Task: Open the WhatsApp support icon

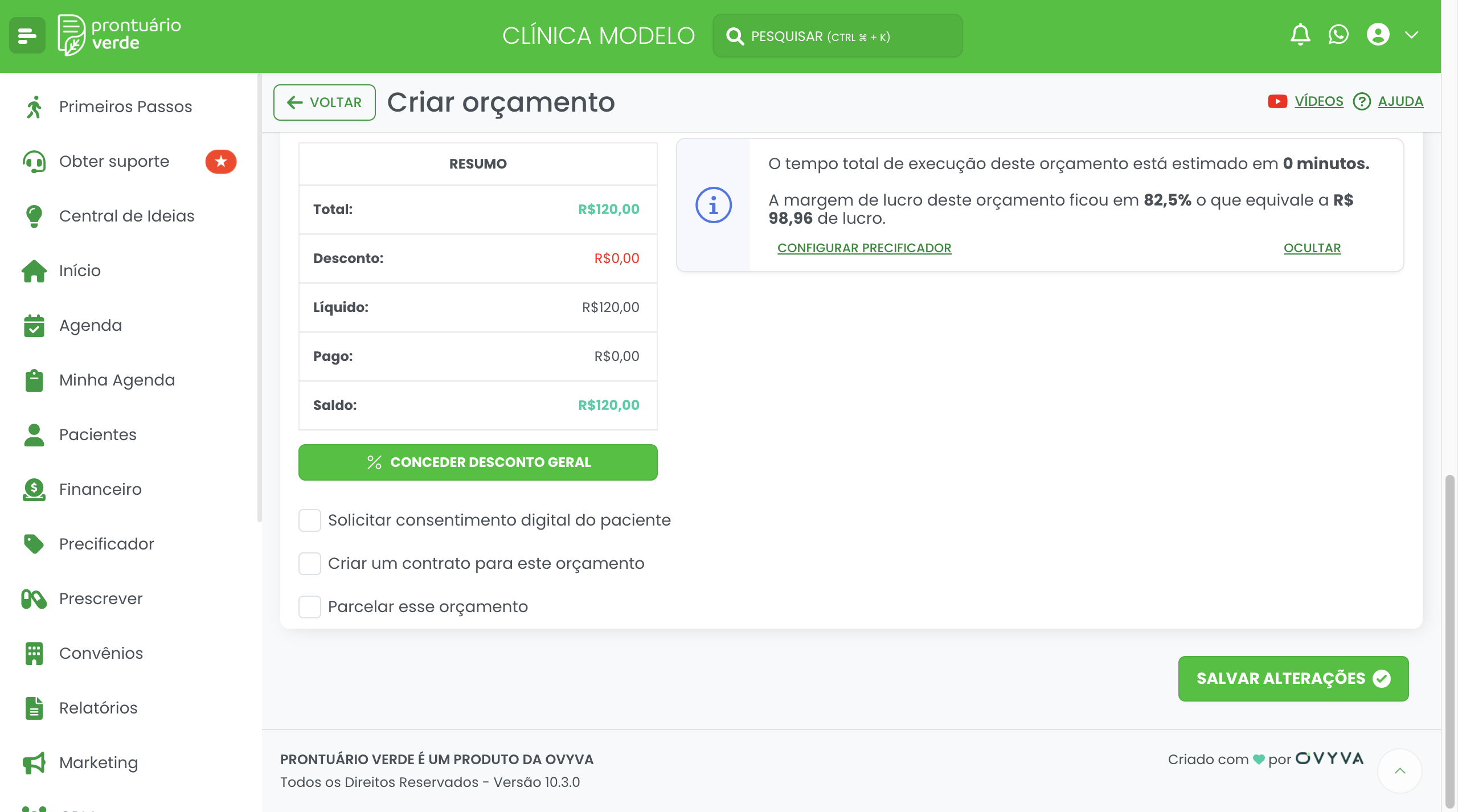Action: click(x=1338, y=35)
